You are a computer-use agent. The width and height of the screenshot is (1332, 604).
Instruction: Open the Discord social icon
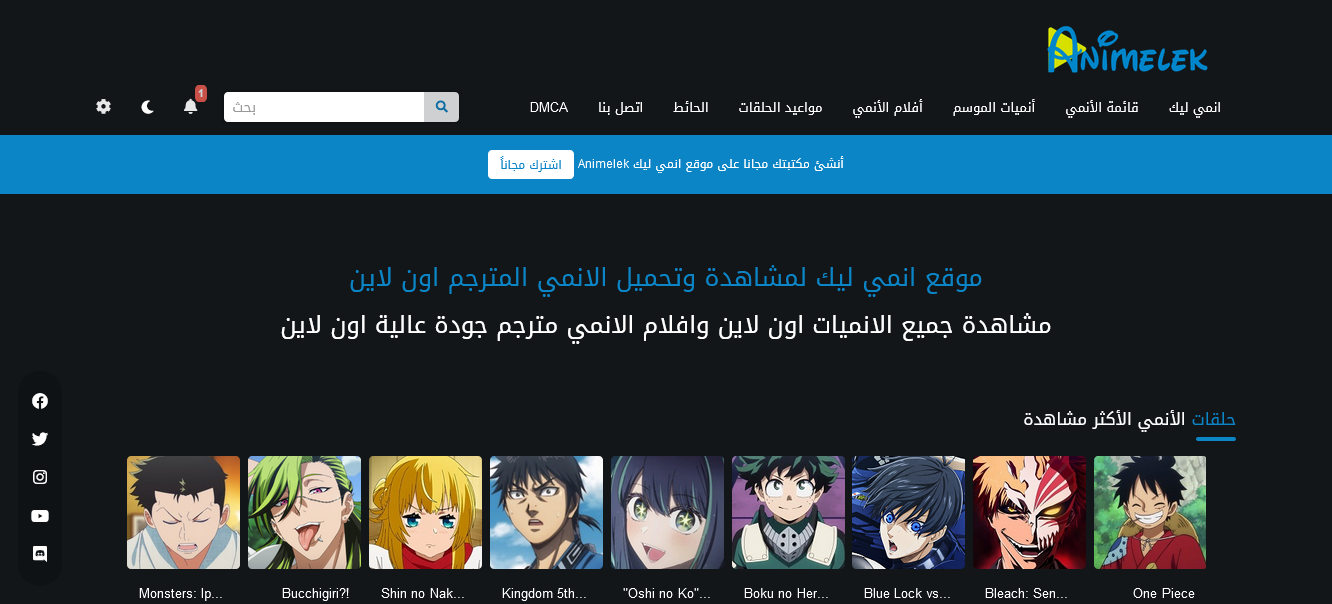click(40, 554)
